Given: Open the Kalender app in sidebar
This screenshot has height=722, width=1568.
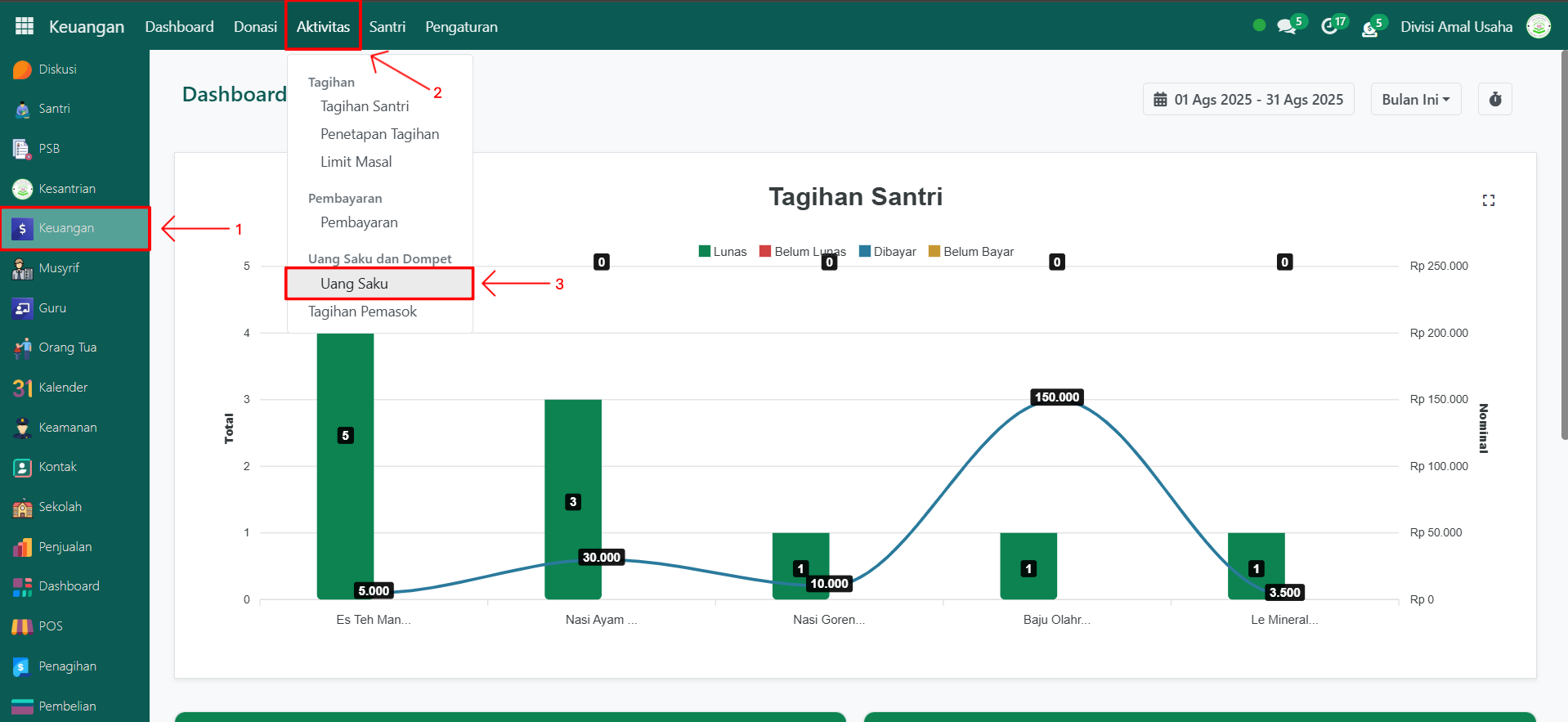Looking at the screenshot, I should coord(62,388).
